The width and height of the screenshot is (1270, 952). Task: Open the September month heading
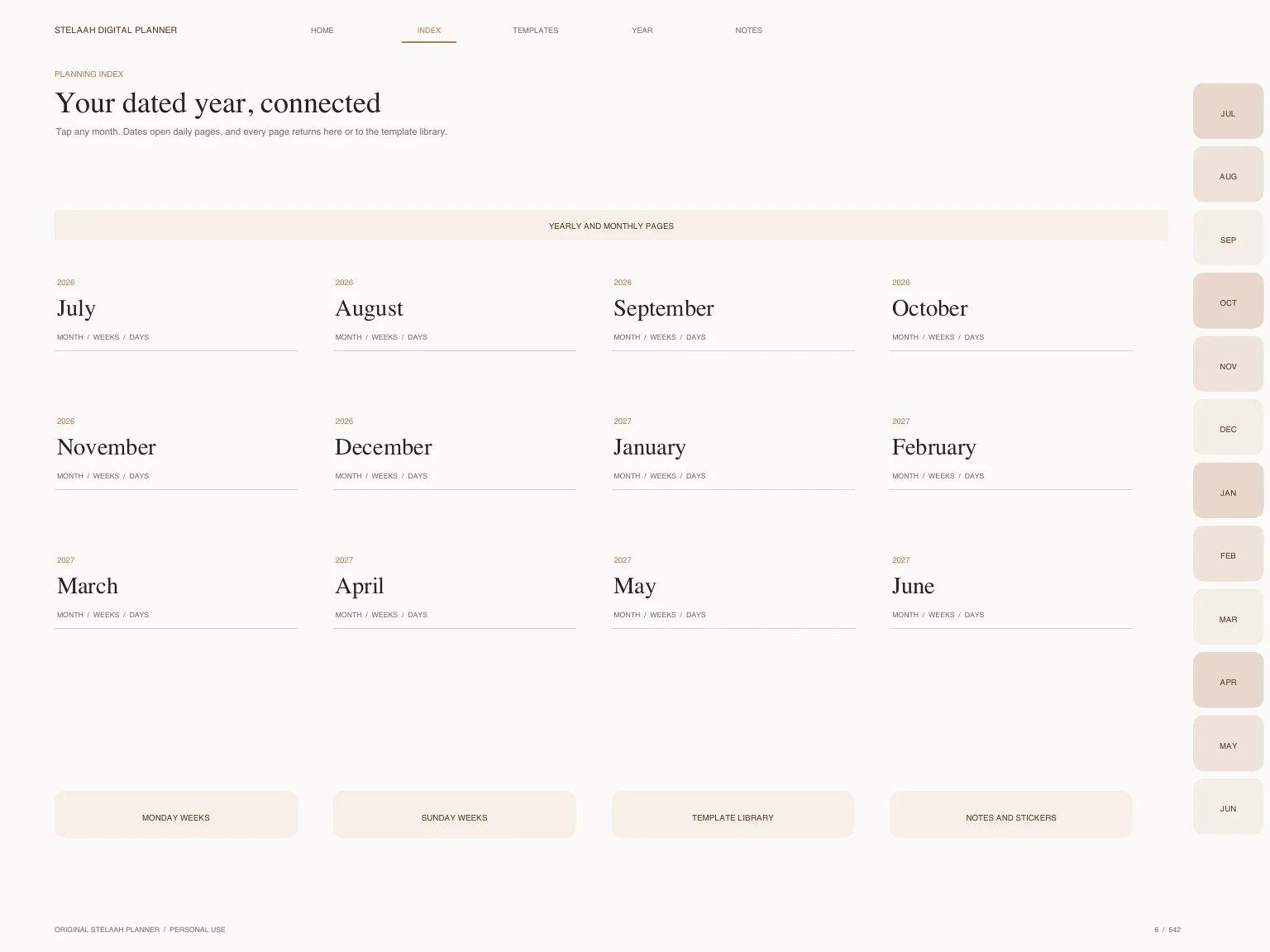pos(663,309)
